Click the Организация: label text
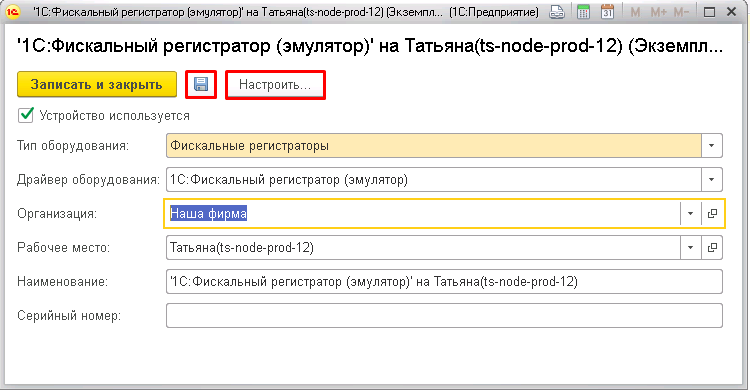750x390 pixels. [57, 213]
